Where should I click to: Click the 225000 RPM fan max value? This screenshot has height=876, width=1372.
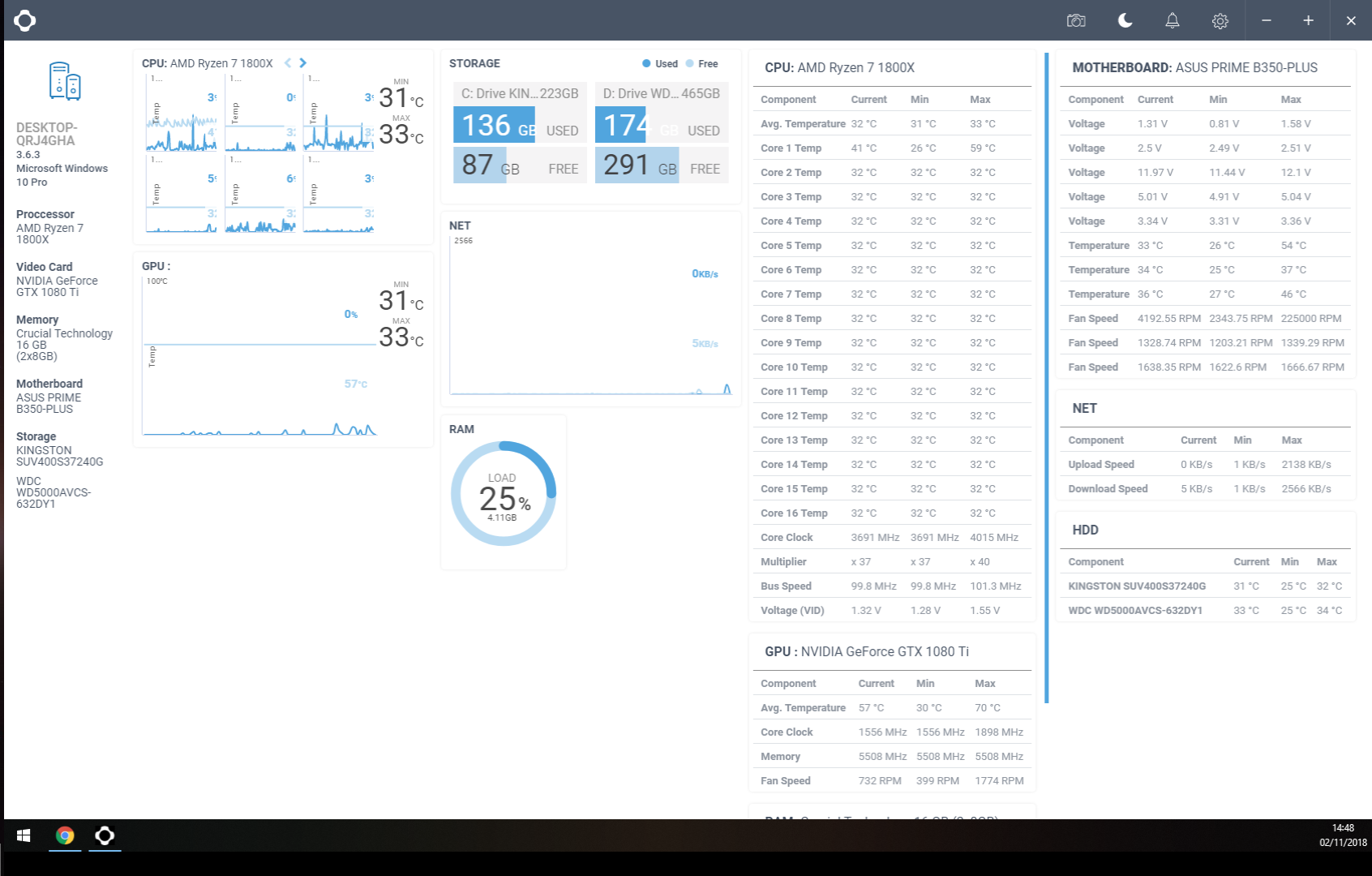[x=1311, y=319]
